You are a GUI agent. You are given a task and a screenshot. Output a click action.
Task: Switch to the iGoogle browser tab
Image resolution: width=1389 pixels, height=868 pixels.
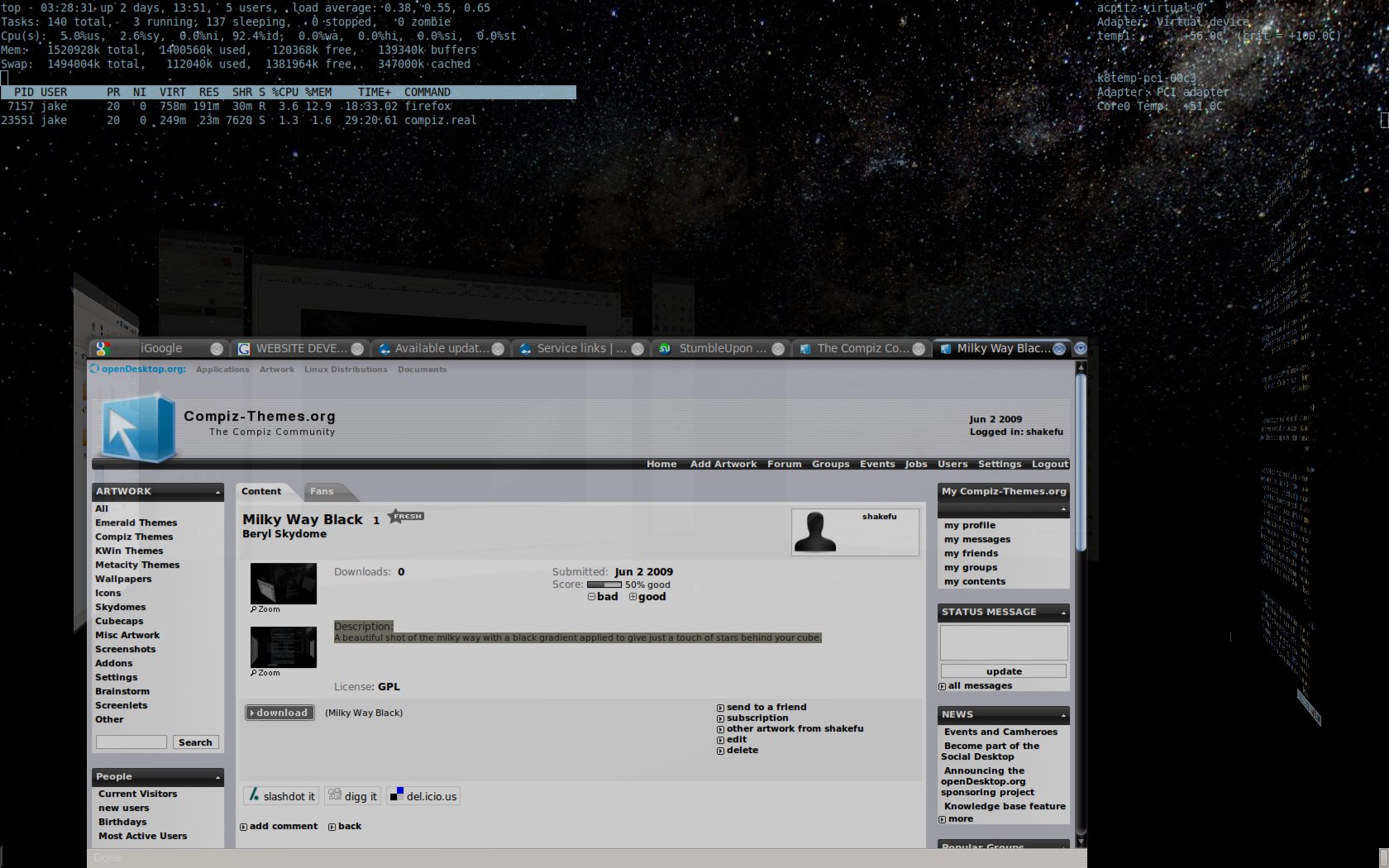160,349
